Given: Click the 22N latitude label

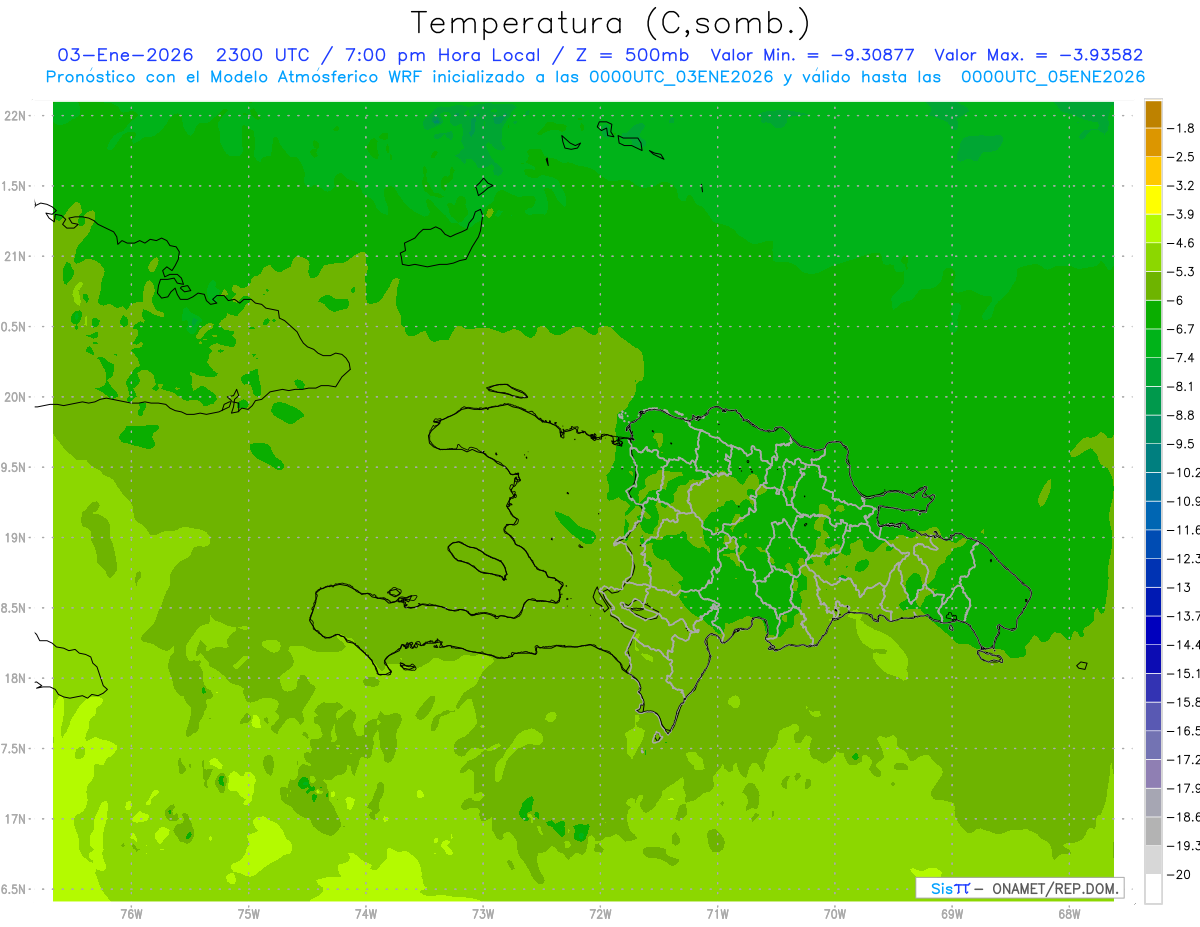Looking at the screenshot, I should click(17, 115).
